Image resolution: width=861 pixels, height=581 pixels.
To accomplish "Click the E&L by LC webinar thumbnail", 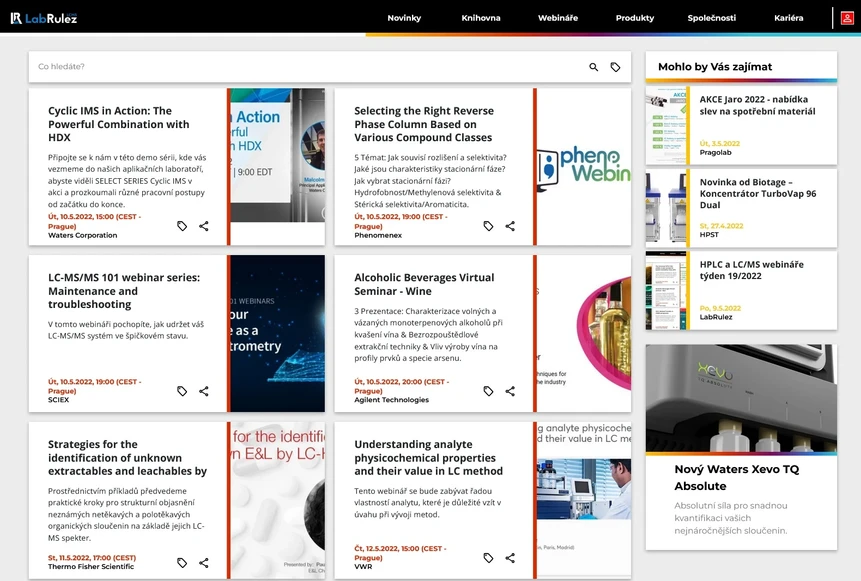I will point(277,500).
